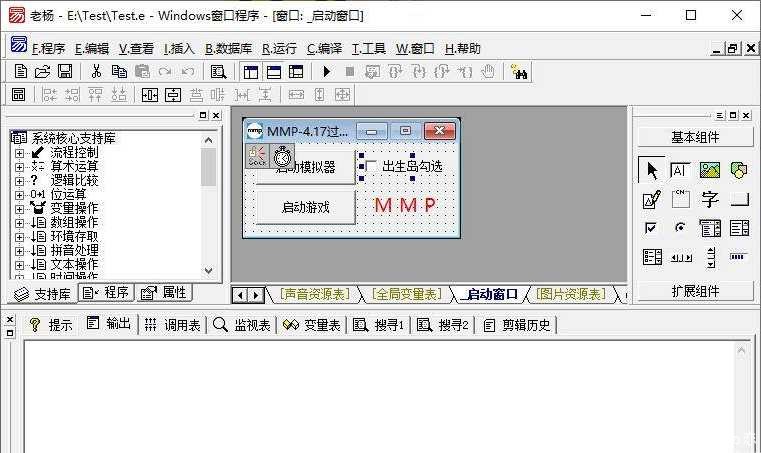This screenshot has height=453, width=761.
Task: Click the center horizontally alignment icon
Action: tap(149, 95)
